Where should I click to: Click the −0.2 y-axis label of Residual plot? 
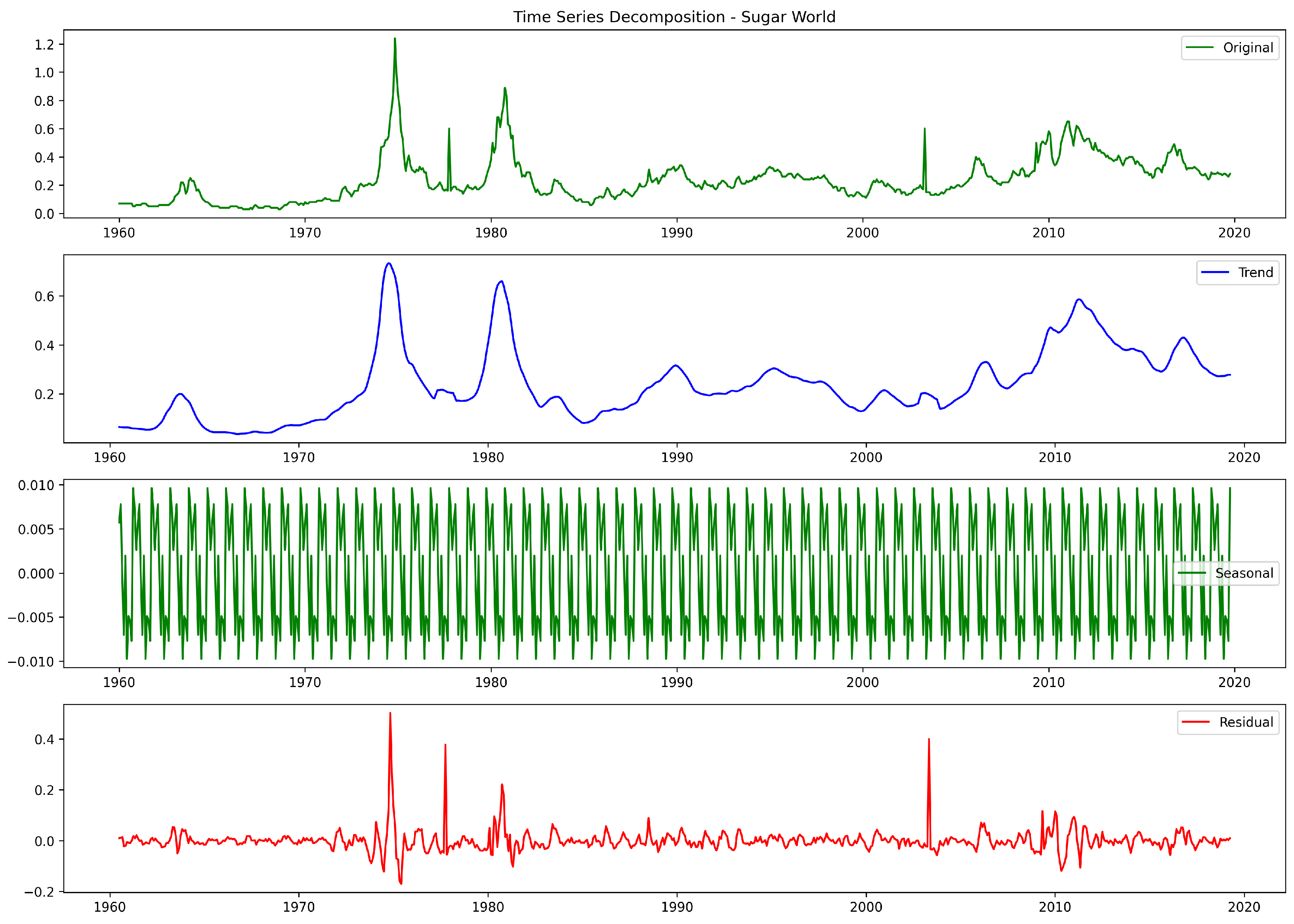(x=39, y=892)
